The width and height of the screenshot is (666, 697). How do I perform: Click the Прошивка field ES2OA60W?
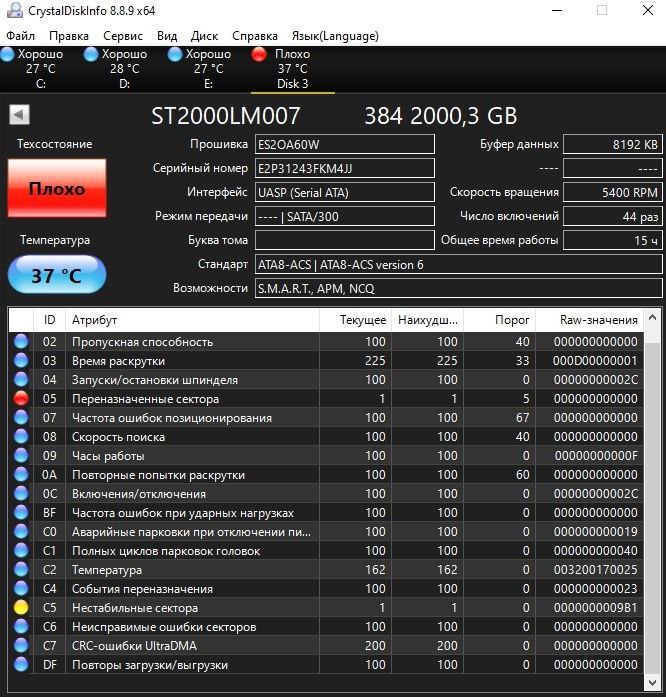pyautogui.click(x=345, y=144)
